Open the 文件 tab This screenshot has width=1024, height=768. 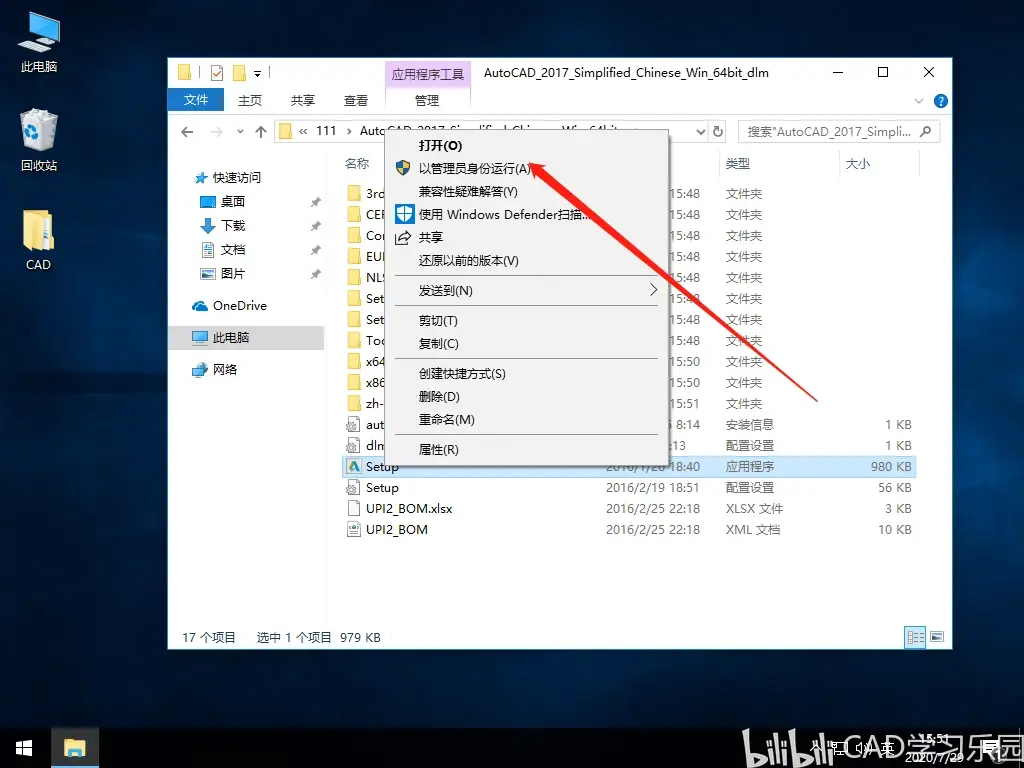tap(196, 100)
